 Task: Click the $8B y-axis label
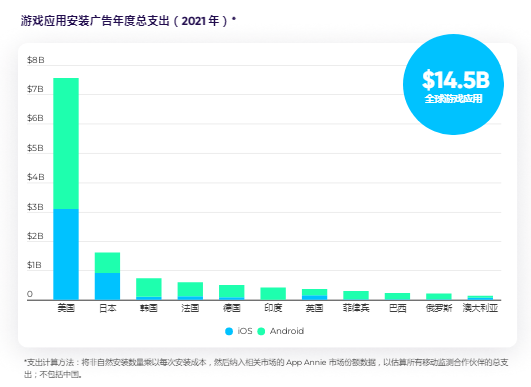coord(36,60)
